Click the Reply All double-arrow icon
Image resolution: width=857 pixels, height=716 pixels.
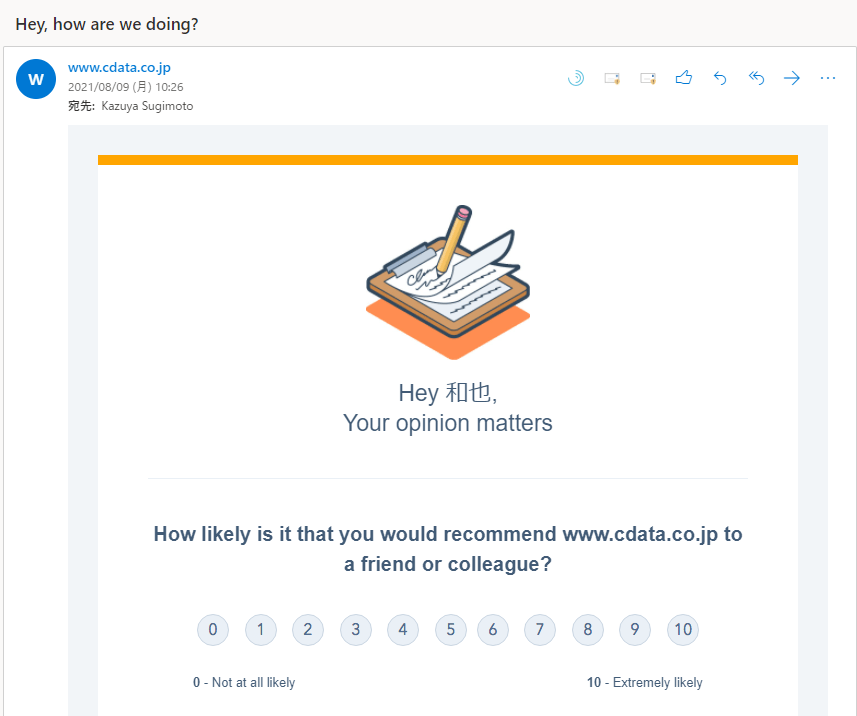point(756,78)
